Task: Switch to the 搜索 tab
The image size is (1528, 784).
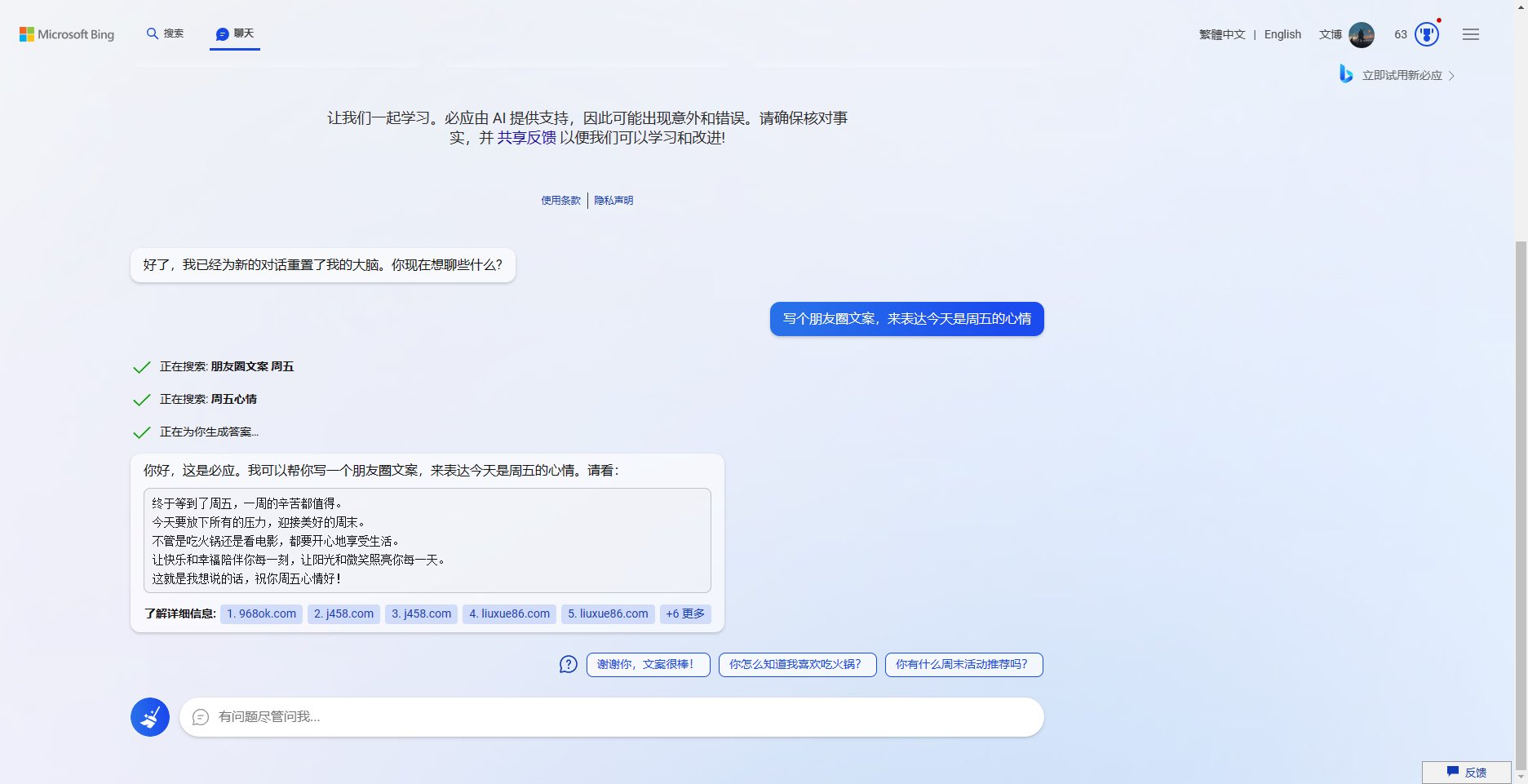Action: 165,33
